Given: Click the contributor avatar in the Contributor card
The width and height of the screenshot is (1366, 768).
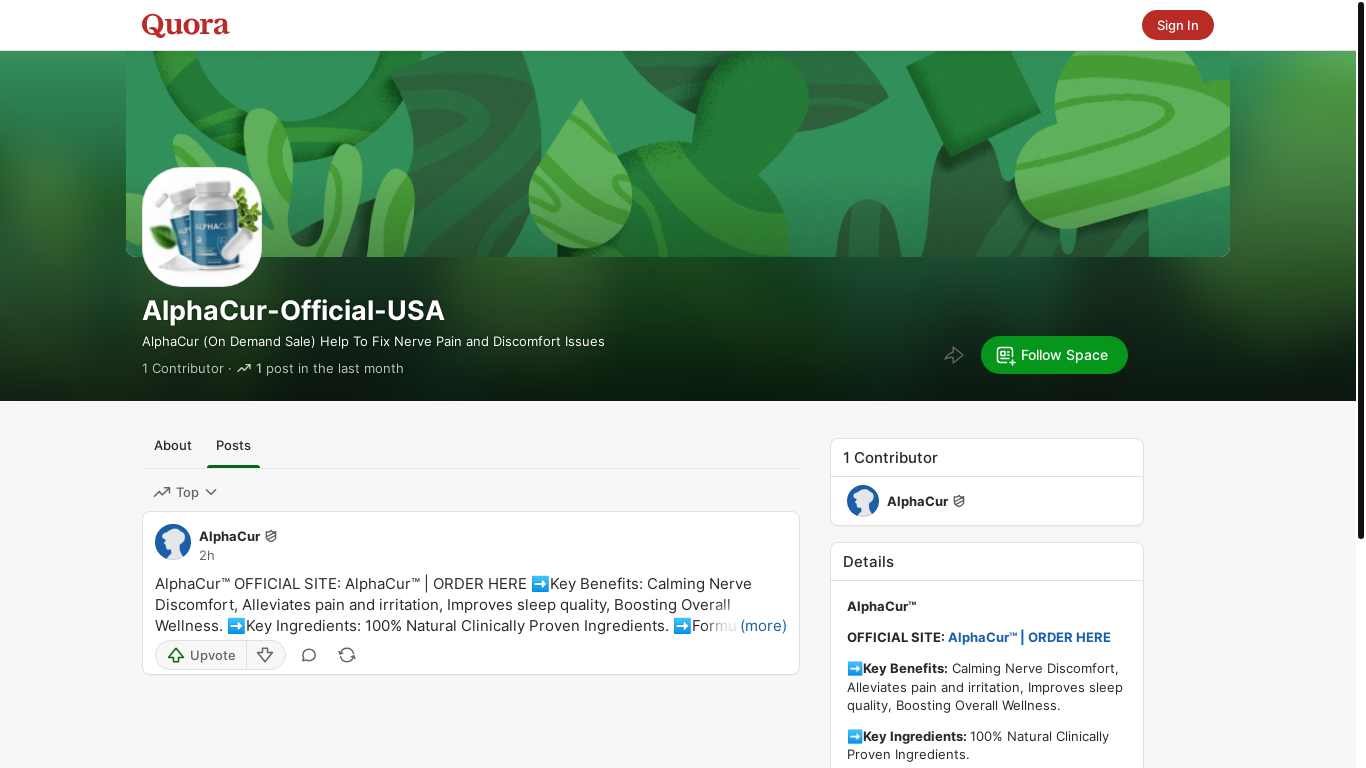Looking at the screenshot, I should pos(863,501).
